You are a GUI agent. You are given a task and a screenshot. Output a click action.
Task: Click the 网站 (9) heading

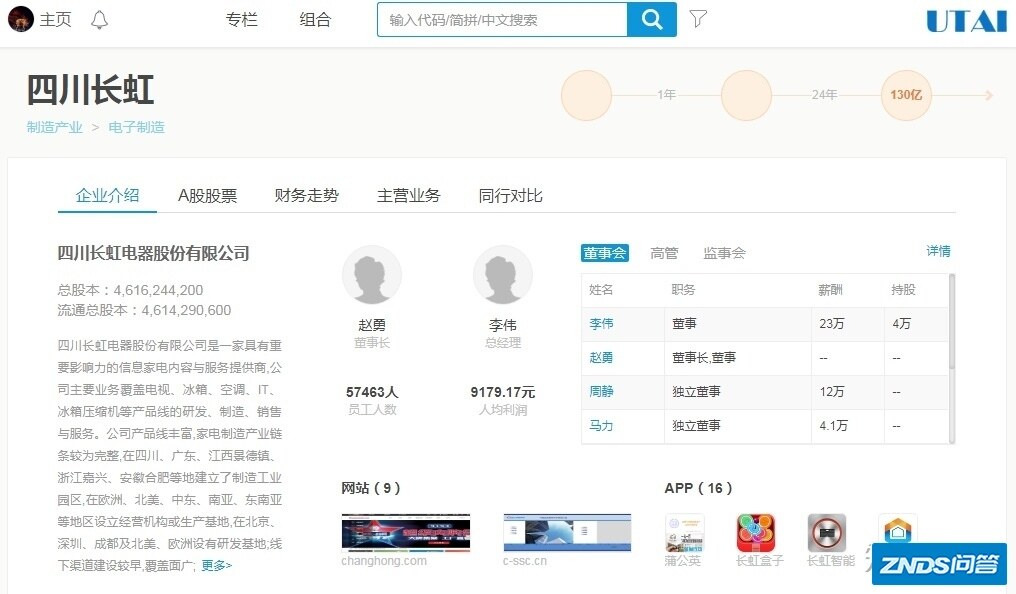(371, 488)
